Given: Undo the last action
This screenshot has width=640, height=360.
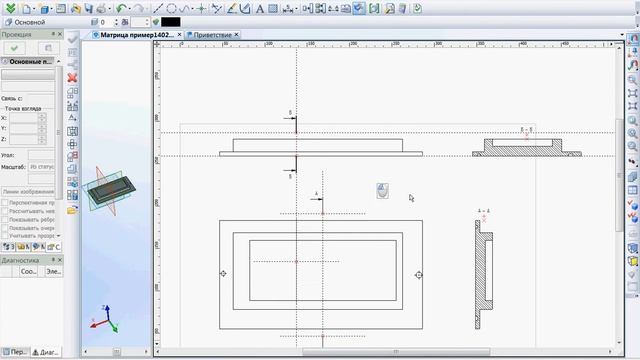Looking at the screenshot, I should coord(121,8).
